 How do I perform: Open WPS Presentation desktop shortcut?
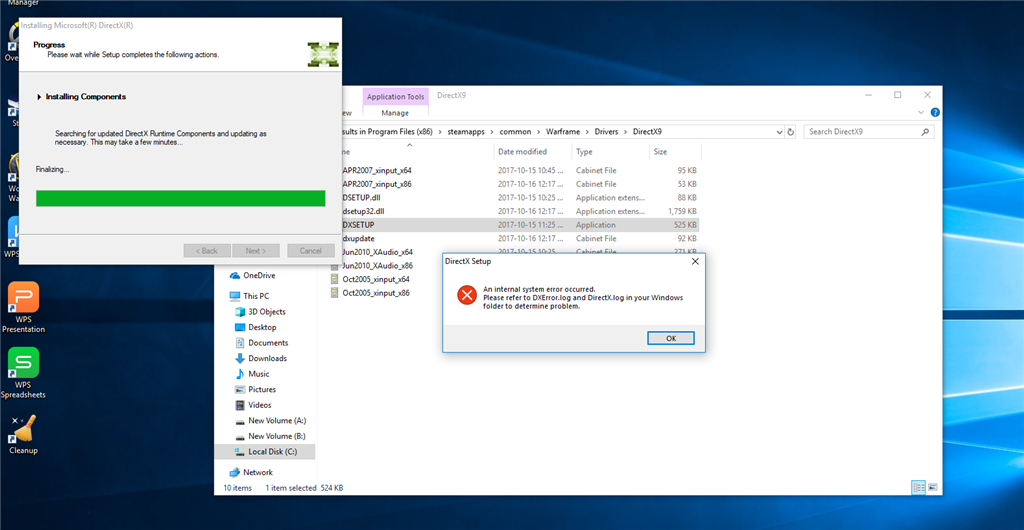(x=24, y=307)
